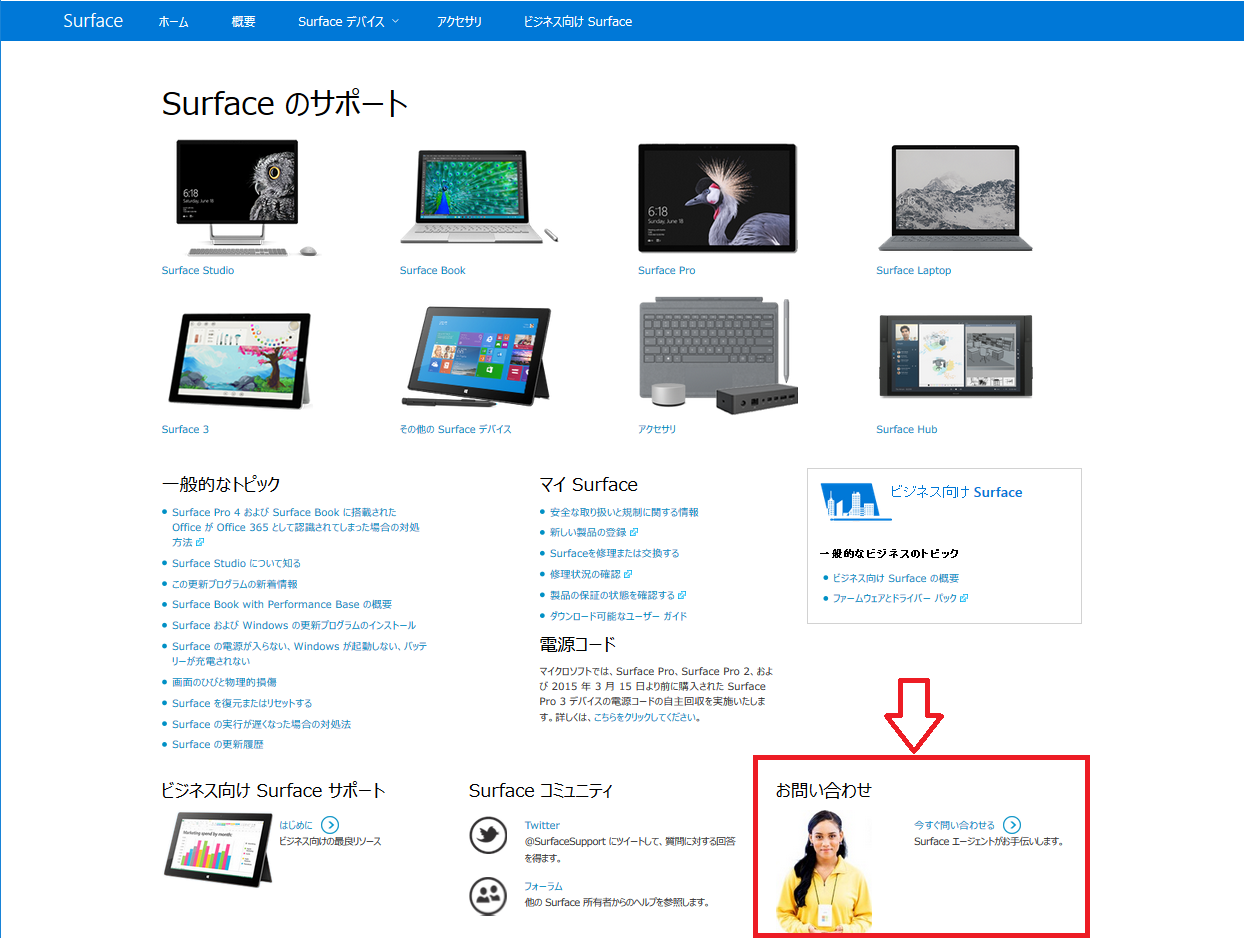Viewport: 1244px width, 938px height.
Task: Open Surface の更新履歴 link
Action: 218,744
